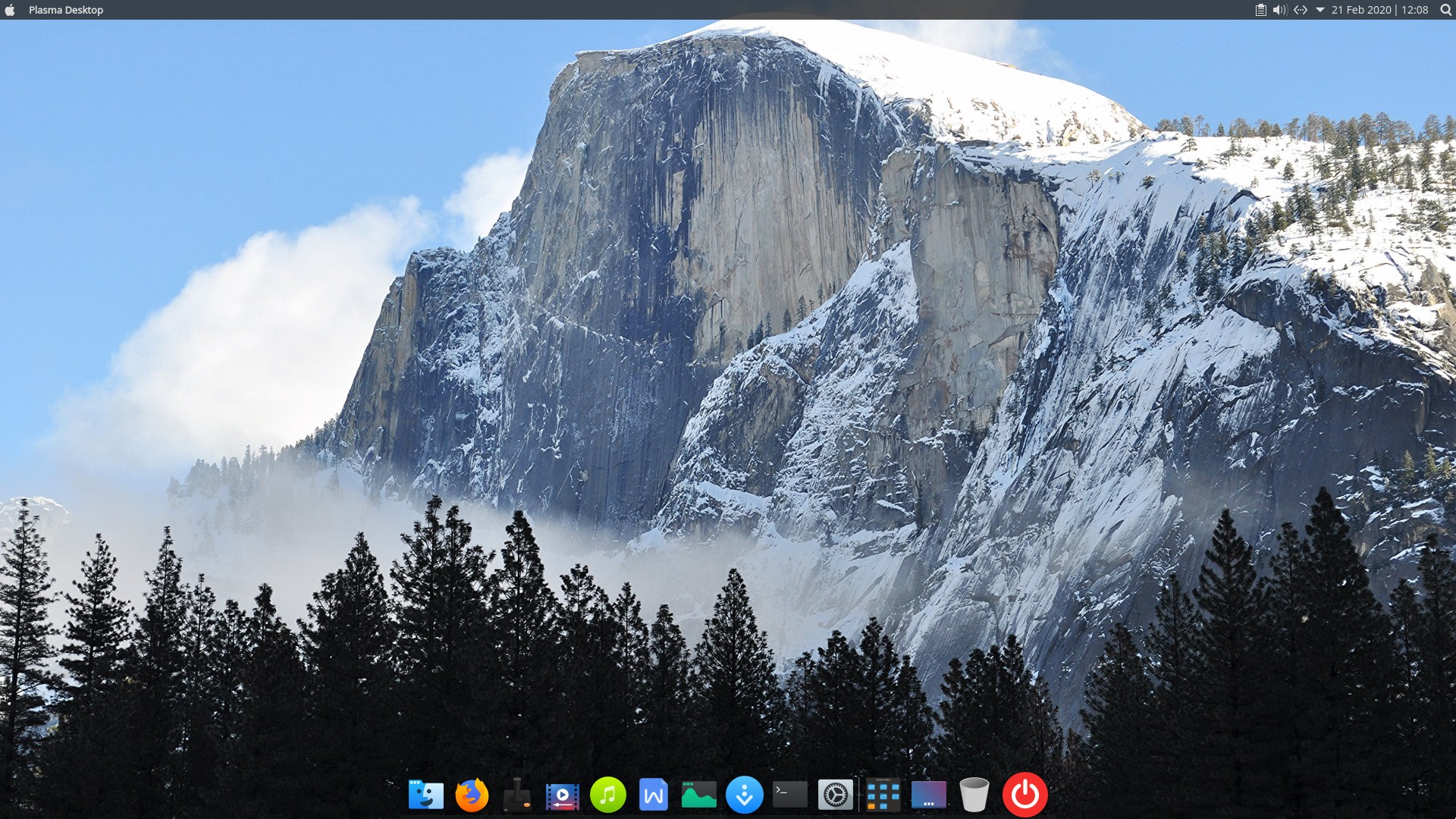Open the clipboard tray icon
1456x819 pixels.
1260,10
